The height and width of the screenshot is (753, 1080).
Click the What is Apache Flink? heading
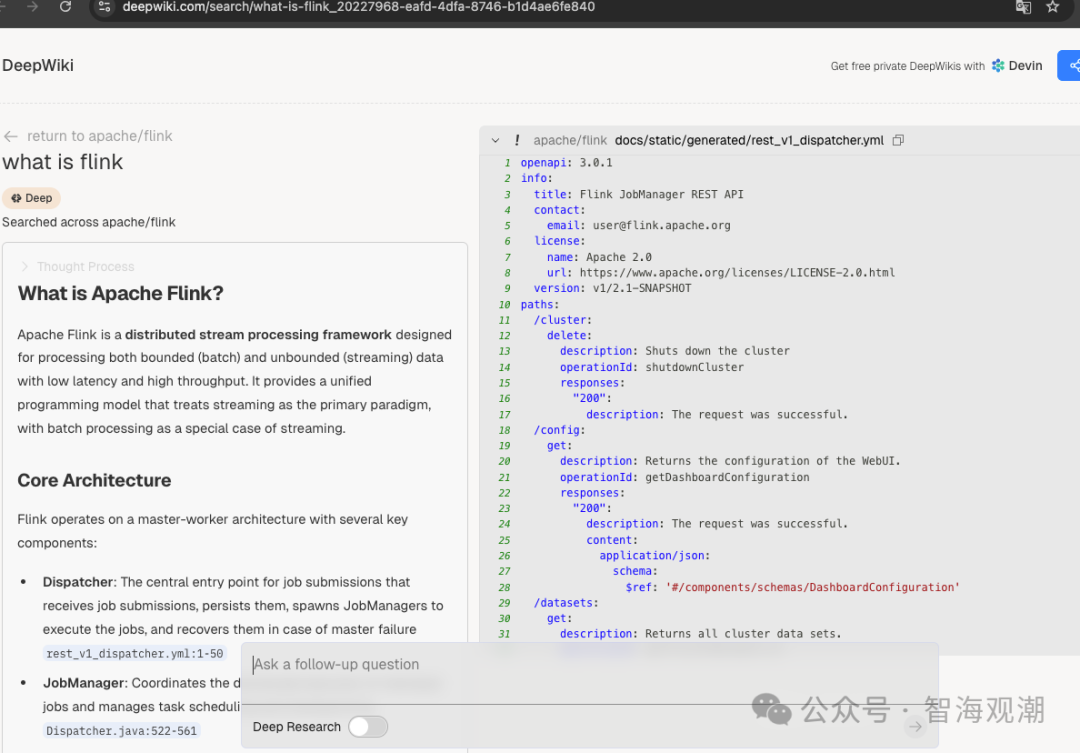tap(121, 293)
